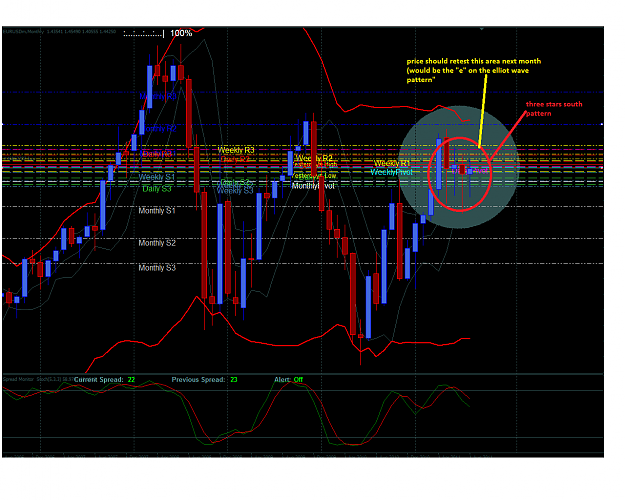
Task: Select the EURUSDm Monthly chart title
Action: (59, 31)
